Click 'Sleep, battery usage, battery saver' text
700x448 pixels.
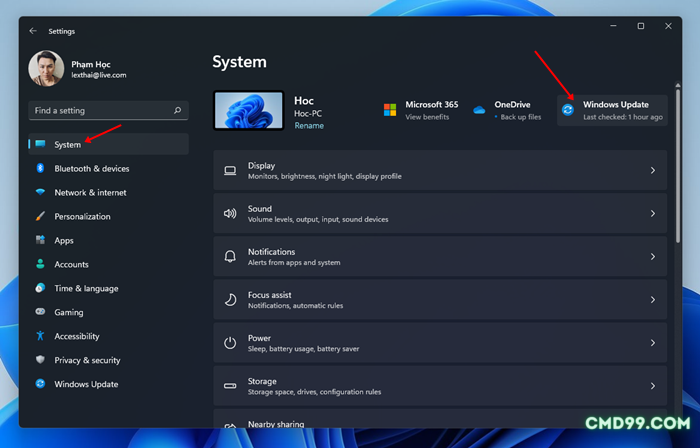(x=303, y=348)
